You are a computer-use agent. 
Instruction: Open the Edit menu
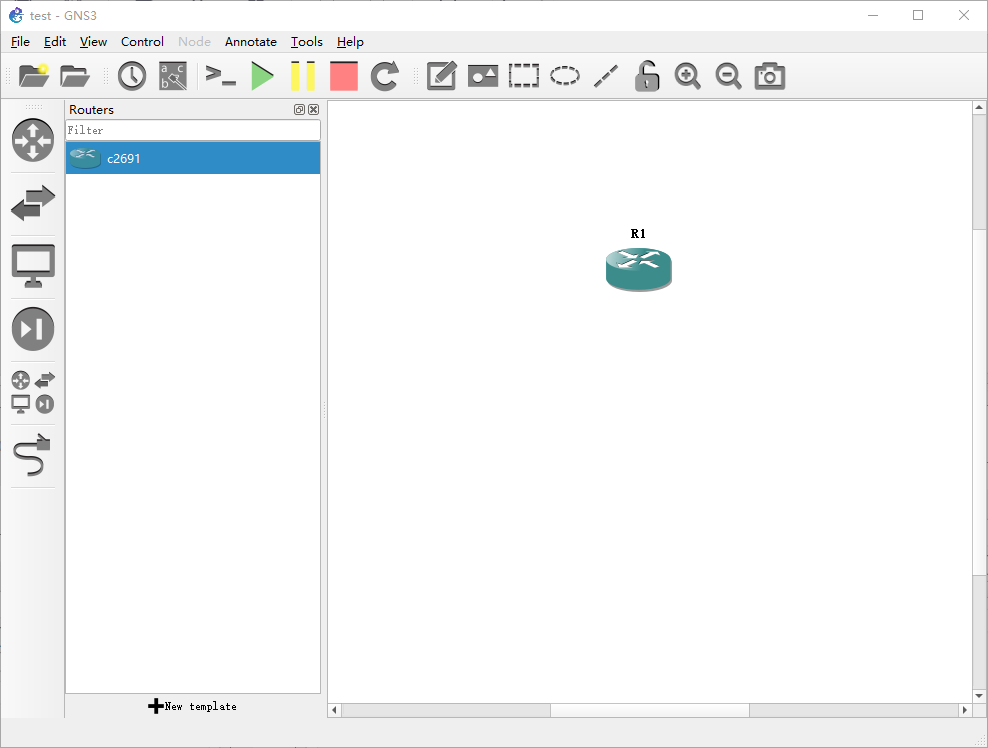click(x=55, y=42)
